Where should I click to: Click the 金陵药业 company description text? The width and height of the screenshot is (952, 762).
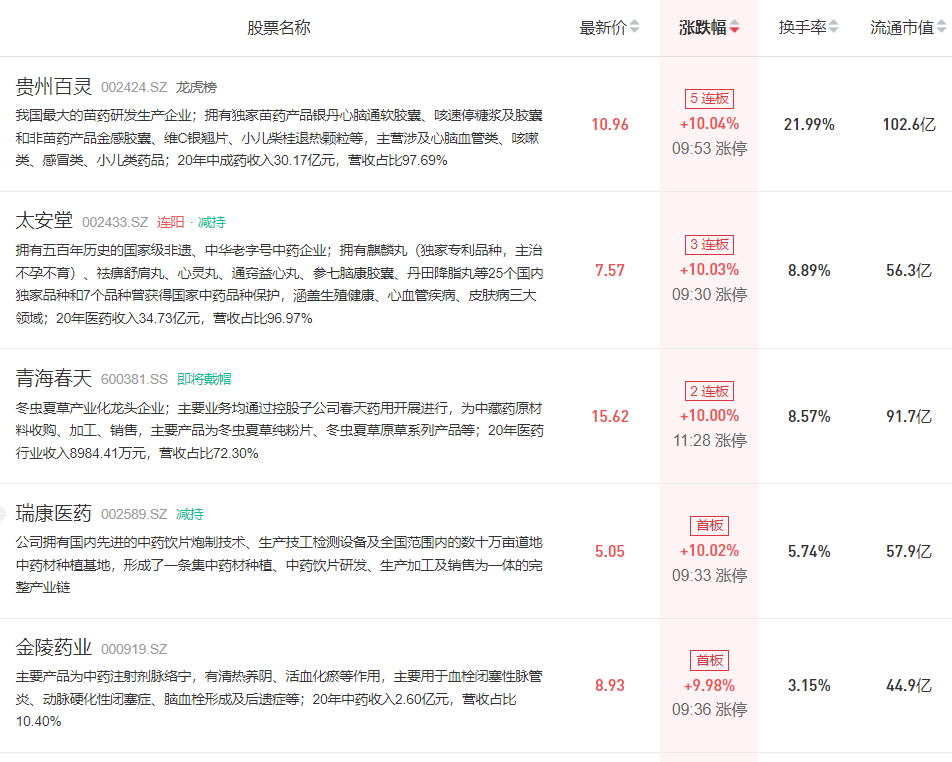click(279, 699)
